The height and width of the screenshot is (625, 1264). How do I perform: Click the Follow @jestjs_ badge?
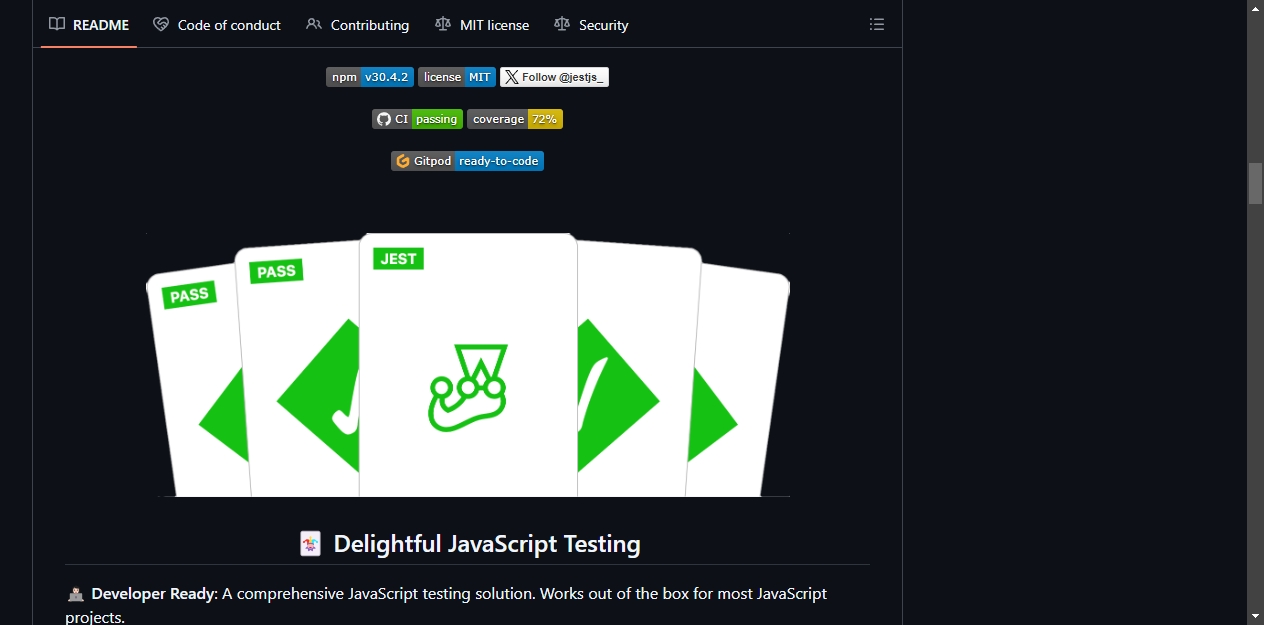[554, 77]
